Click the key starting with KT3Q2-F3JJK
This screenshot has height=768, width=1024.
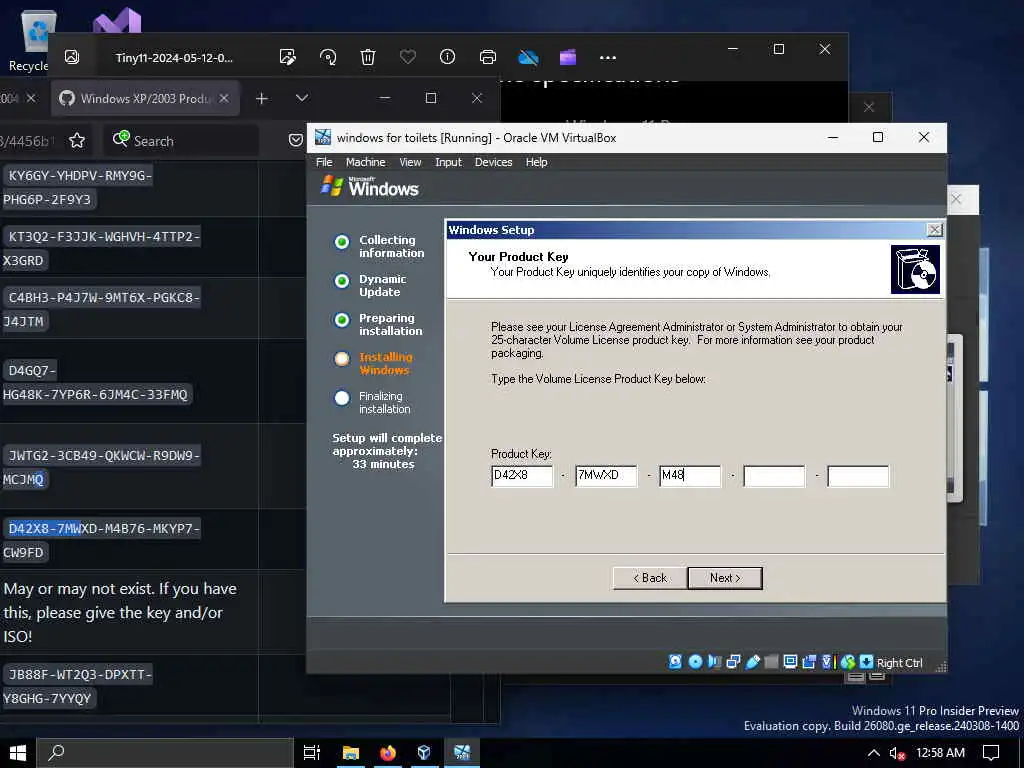pyautogui.click(x=102, y=248)
